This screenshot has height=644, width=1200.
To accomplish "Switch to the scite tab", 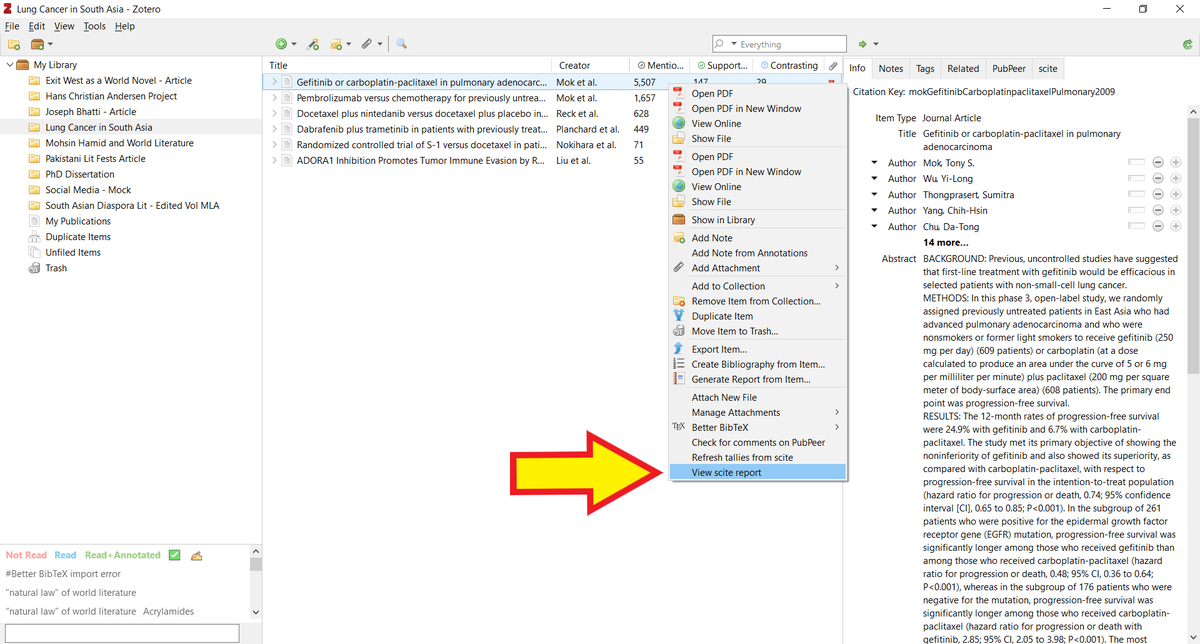I will pos(1048,68).
